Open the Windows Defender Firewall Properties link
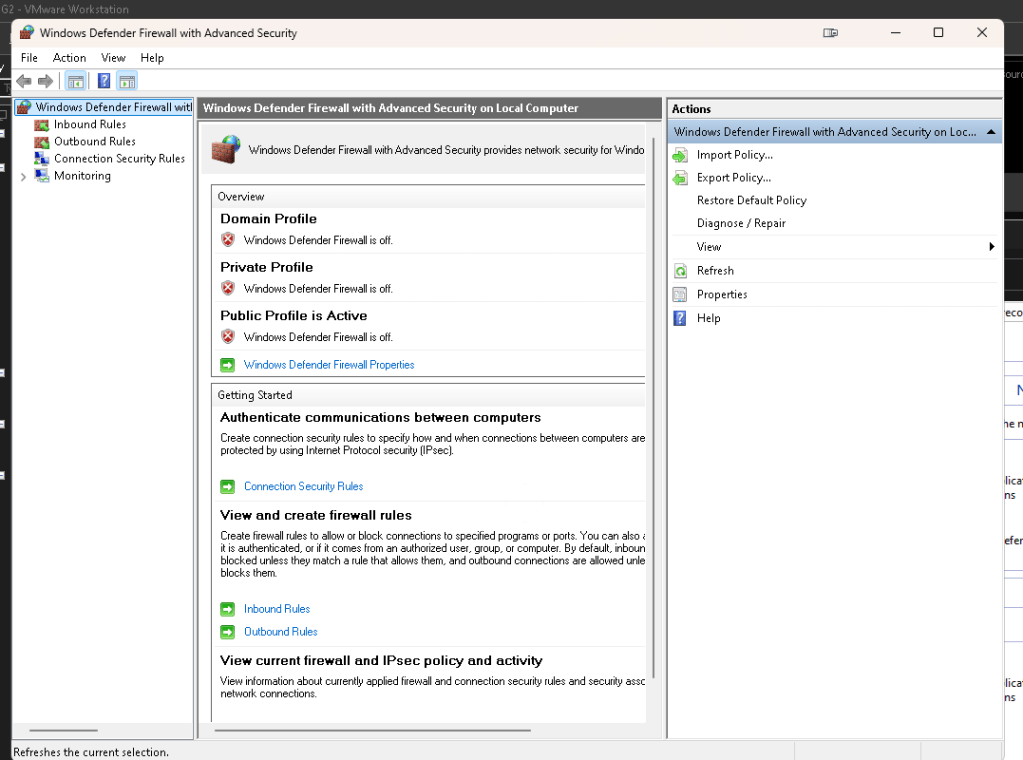Image resolution: width=1023 pixels, height=760 pixels. (329, 365)
